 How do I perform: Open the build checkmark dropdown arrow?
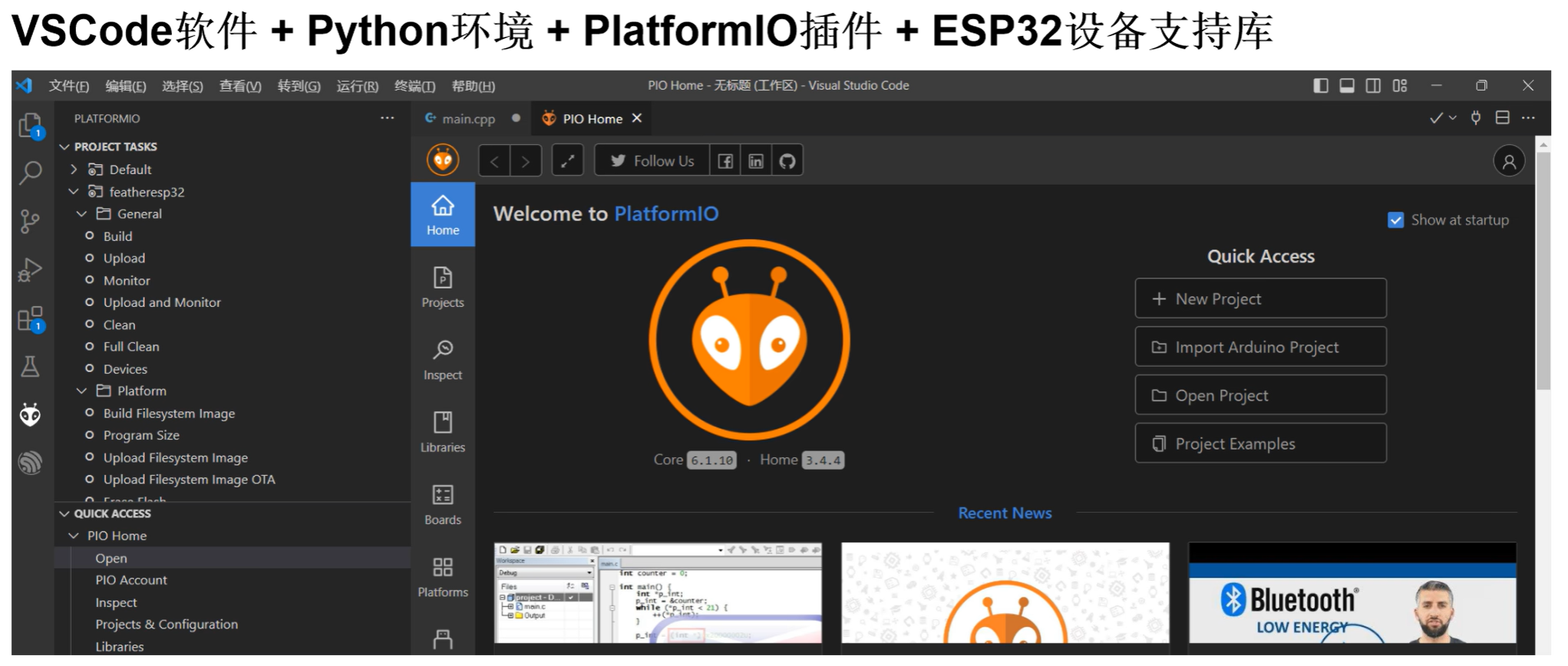click(x=1452, y=118)
